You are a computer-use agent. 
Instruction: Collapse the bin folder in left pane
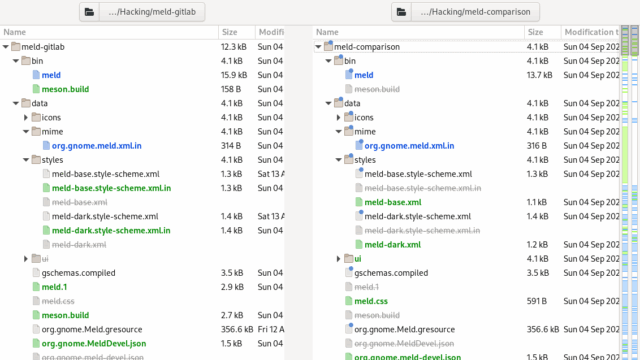[x=16, y=61]
